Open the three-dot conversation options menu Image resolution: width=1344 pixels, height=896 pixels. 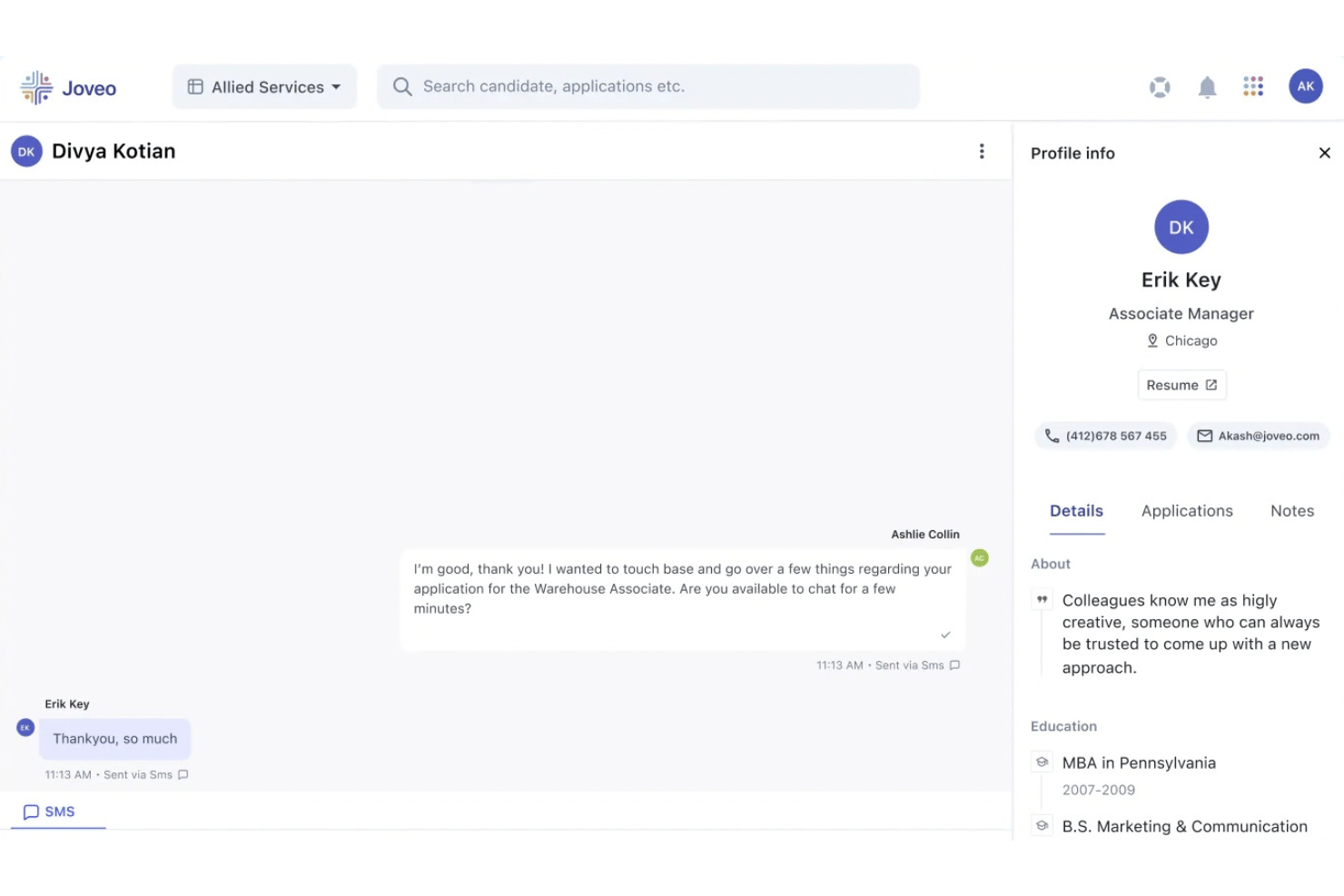982,152
